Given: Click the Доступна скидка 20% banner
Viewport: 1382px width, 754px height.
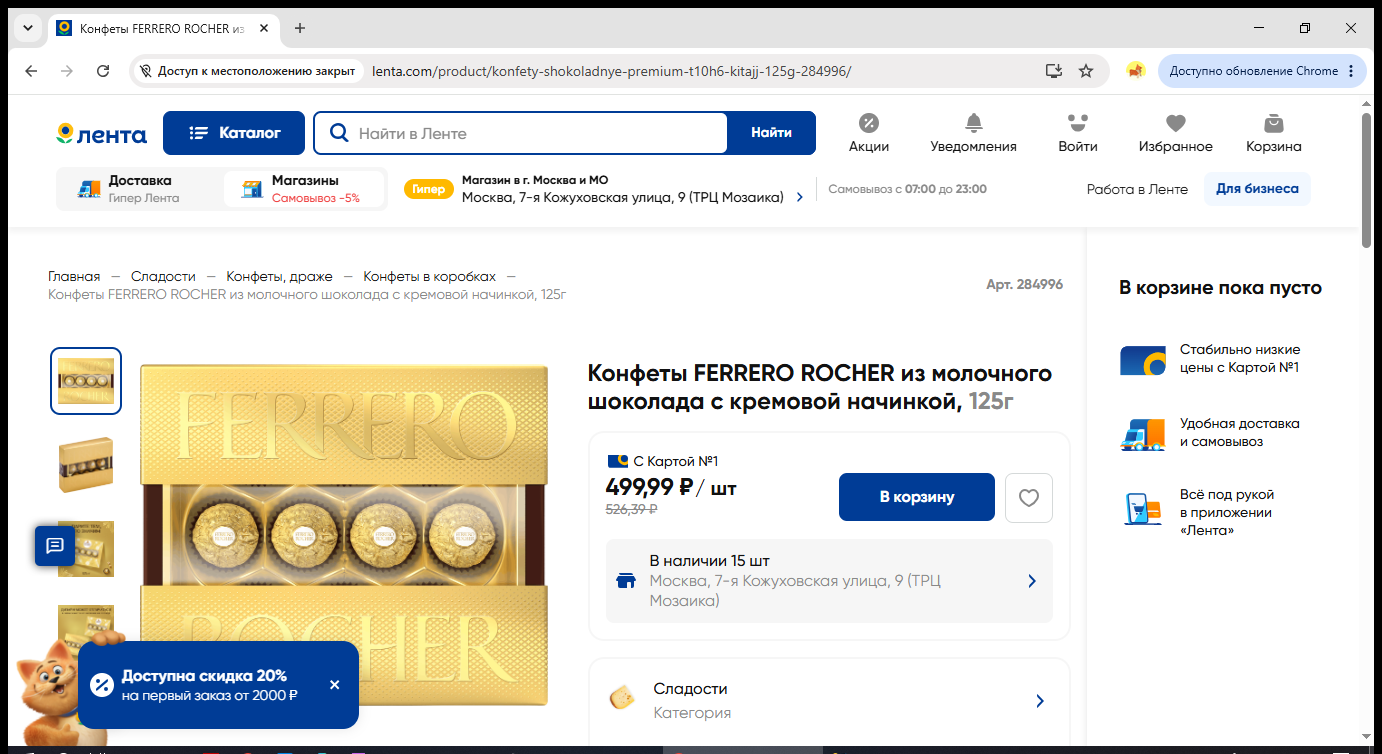Looking at the screenshot, I should coord(218,685).
